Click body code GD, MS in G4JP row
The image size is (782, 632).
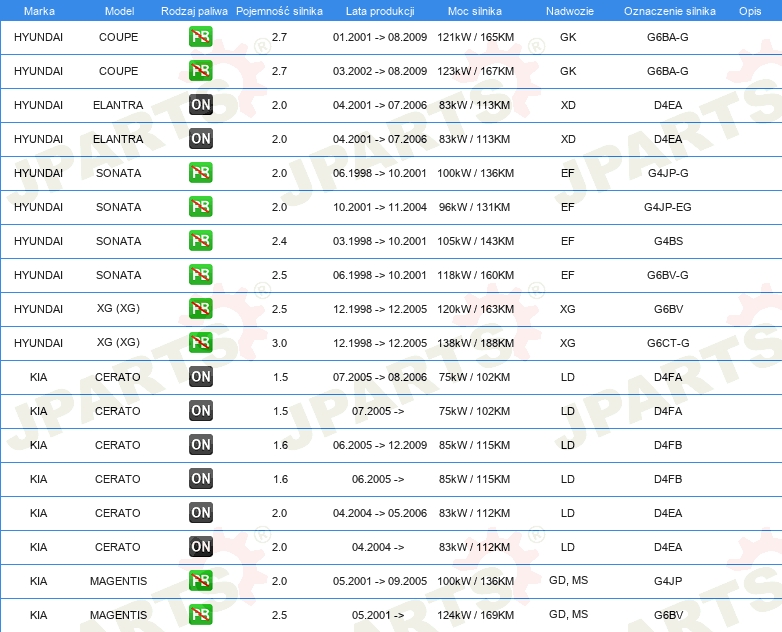click(569, 580)
